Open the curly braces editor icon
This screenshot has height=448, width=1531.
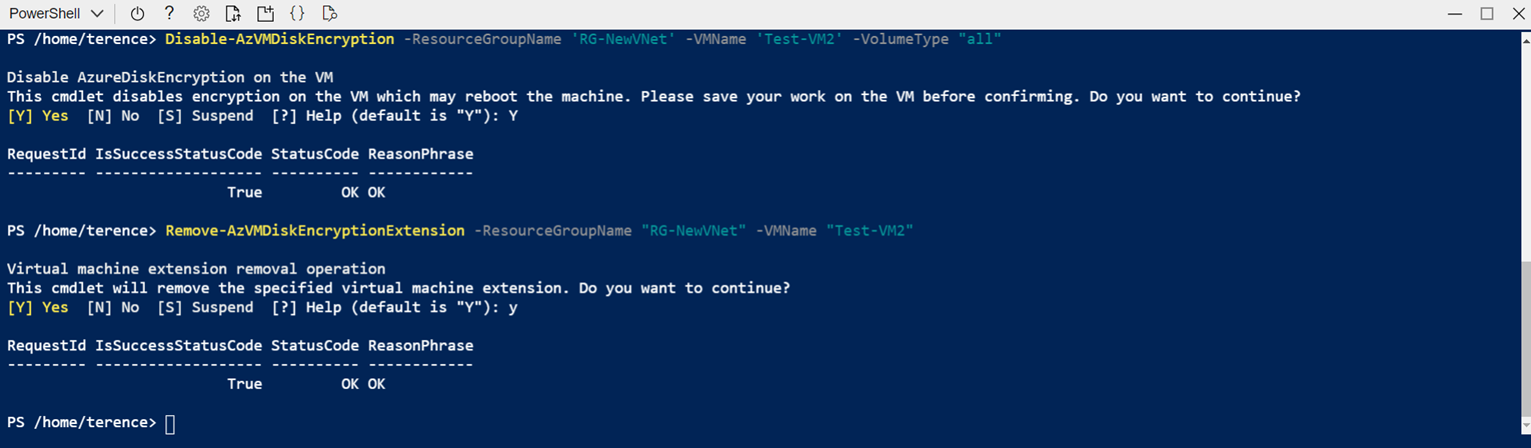coord(297,14)
